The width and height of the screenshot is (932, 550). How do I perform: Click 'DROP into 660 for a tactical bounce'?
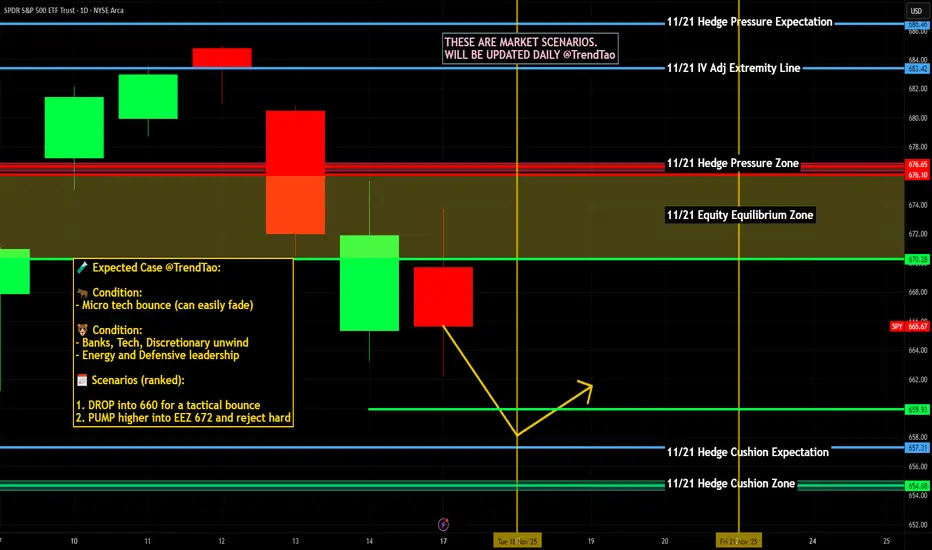174,405
